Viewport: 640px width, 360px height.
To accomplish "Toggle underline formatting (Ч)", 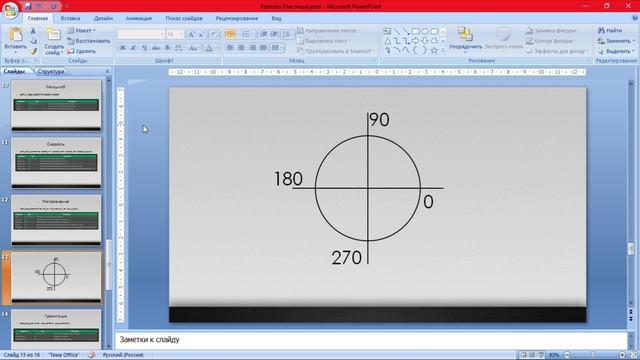I will [144, 48].
